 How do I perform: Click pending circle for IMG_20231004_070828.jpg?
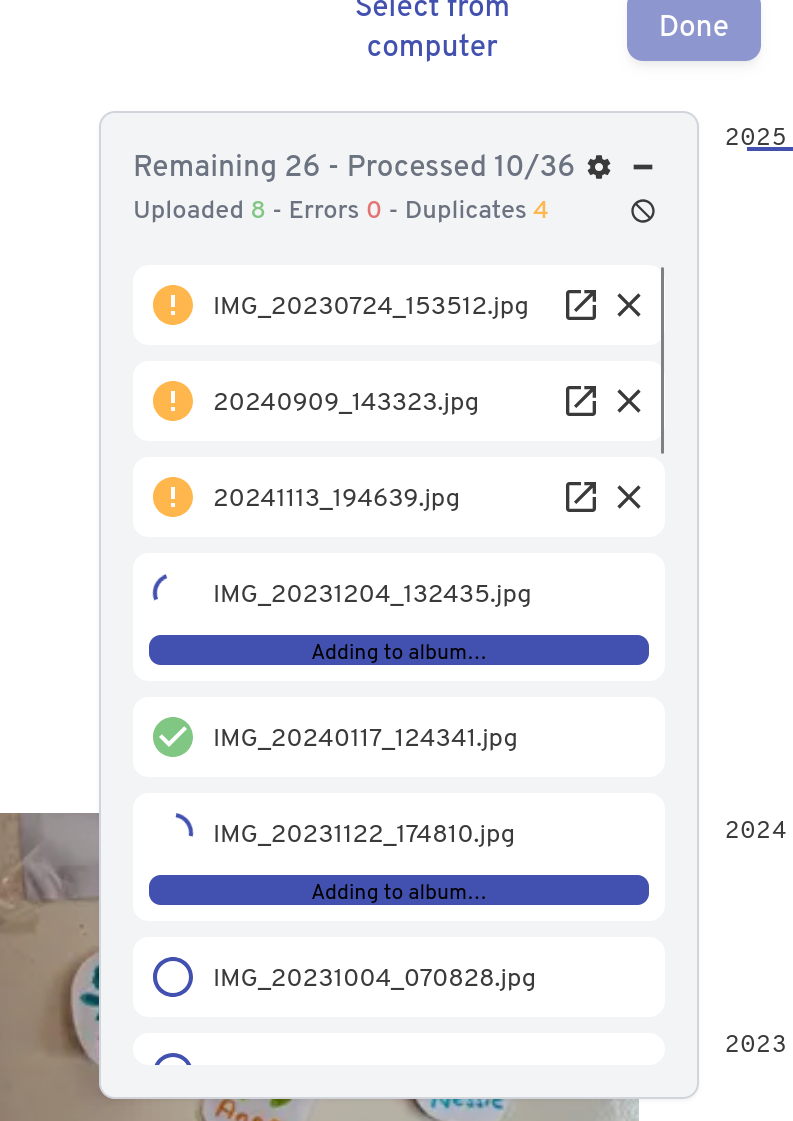coord(173,977)
